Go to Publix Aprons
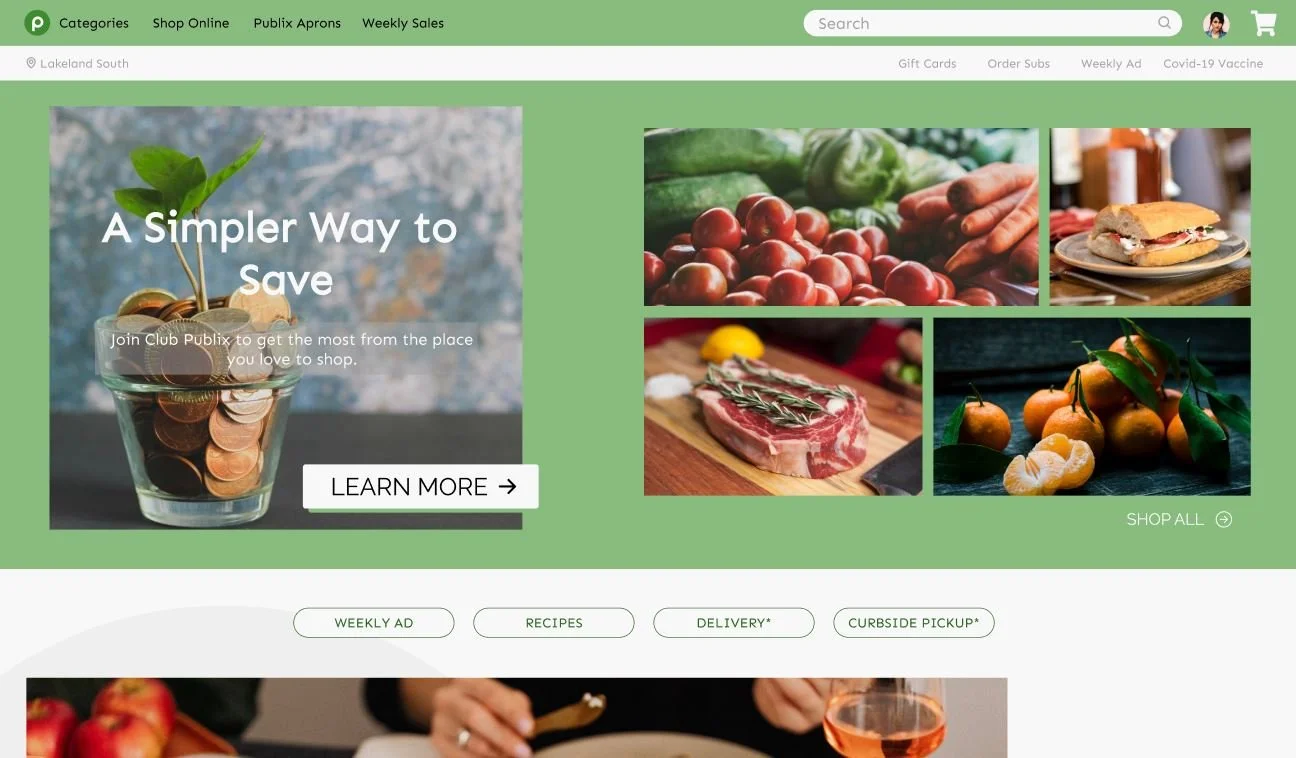The image size is (1296, 758). click(x=297, y=23)
